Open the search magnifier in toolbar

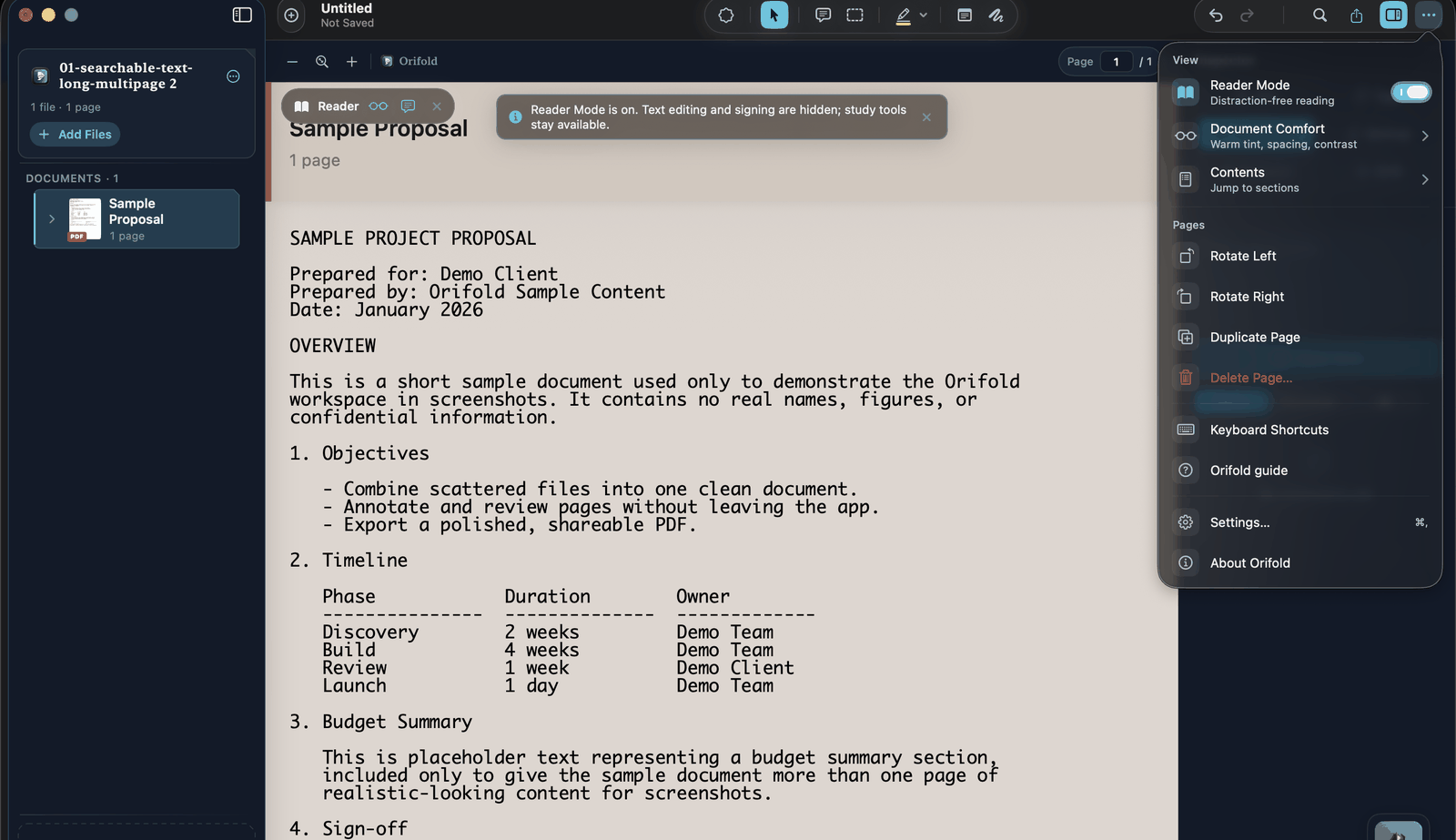(1319, 15)
